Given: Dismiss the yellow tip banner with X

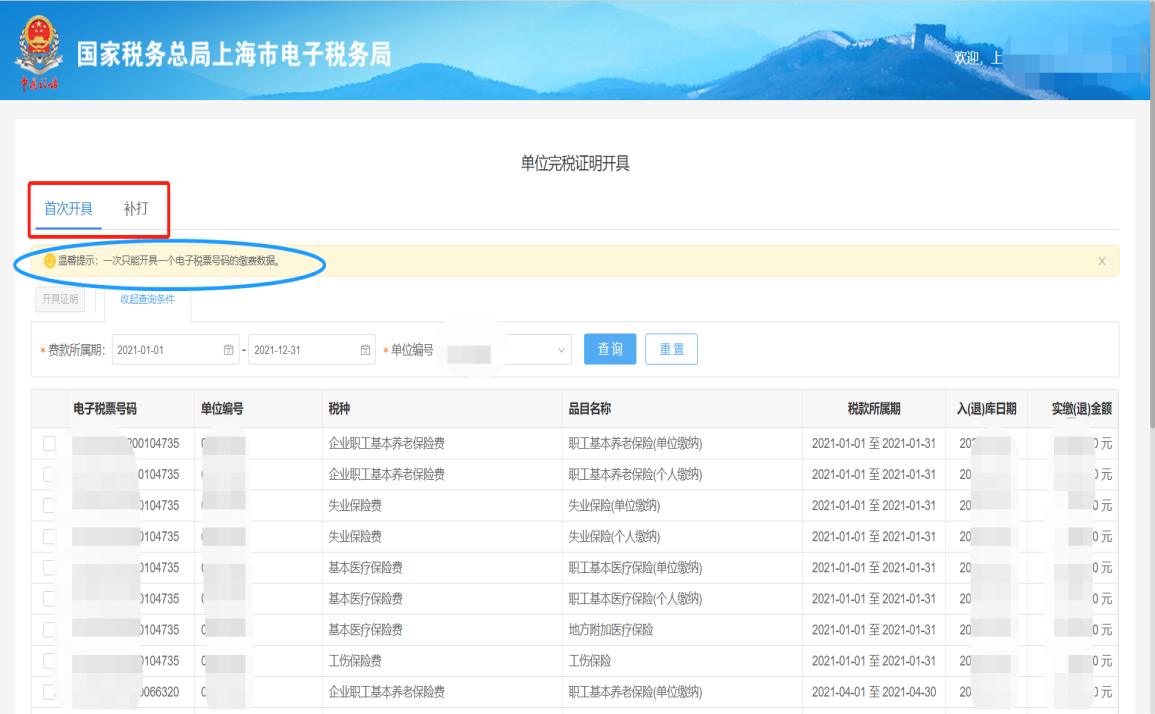Looking at the screenshot, I should (1102, 261).
